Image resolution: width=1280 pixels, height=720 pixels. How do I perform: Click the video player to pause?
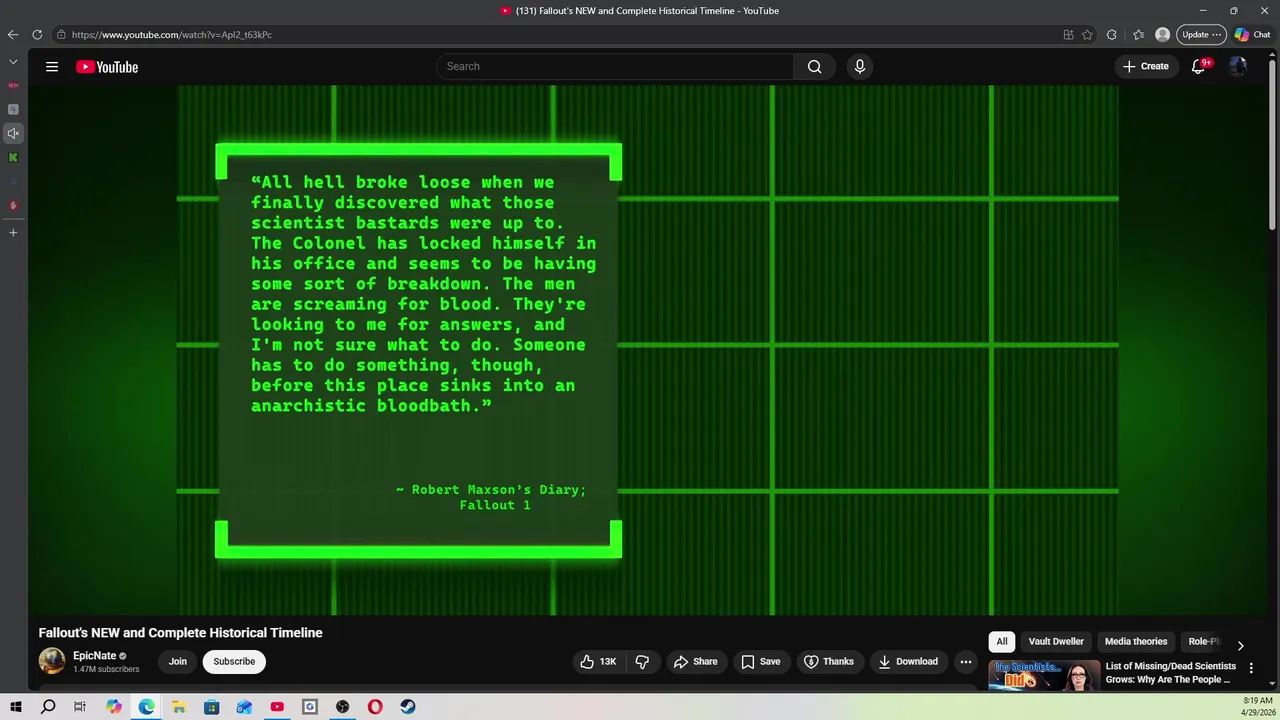(x=648, y=350)
